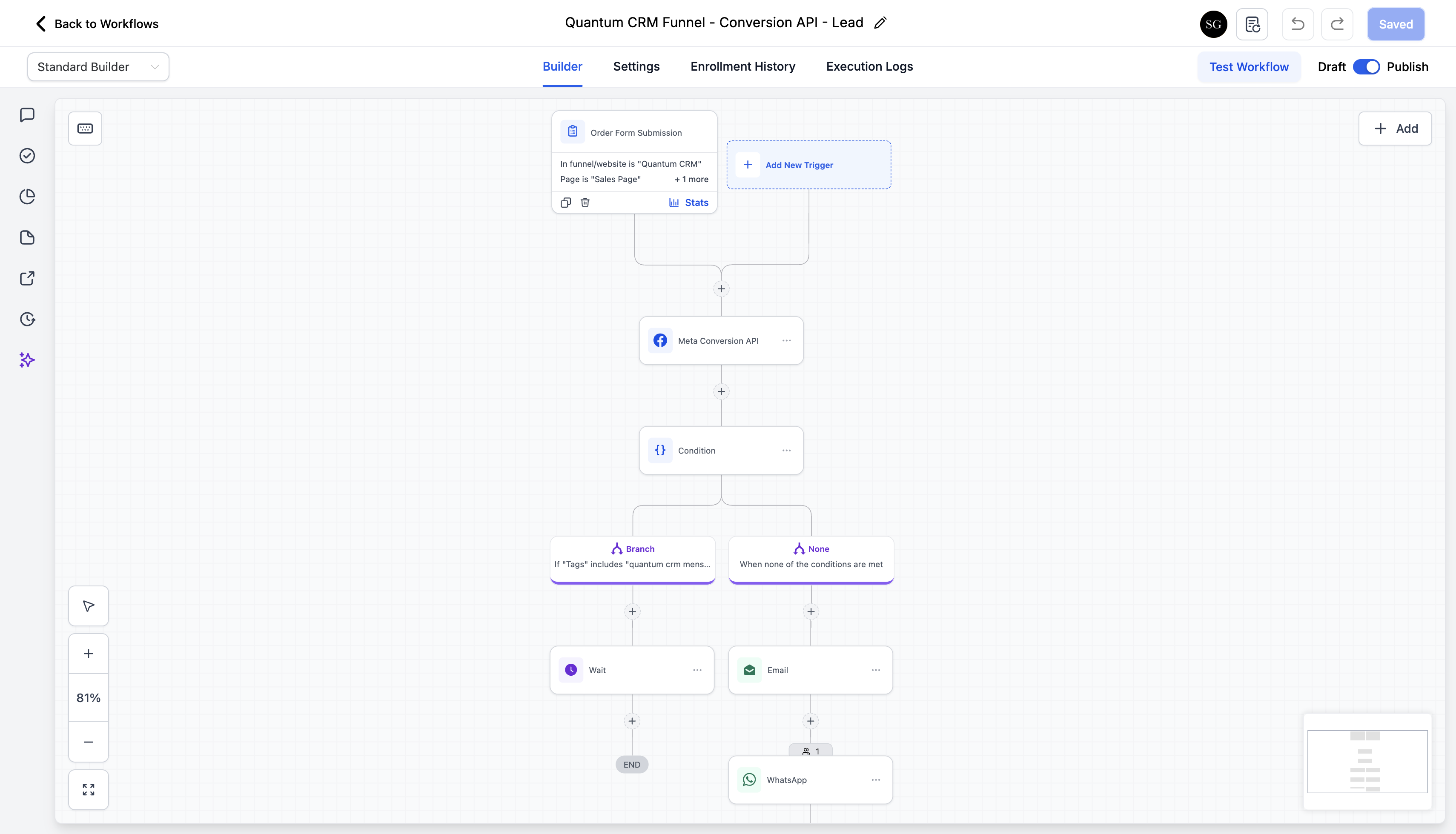The height and width of the screenshot is (834, 1456).
Task: Click the Add New Trigger box
Action: point(808,165)
